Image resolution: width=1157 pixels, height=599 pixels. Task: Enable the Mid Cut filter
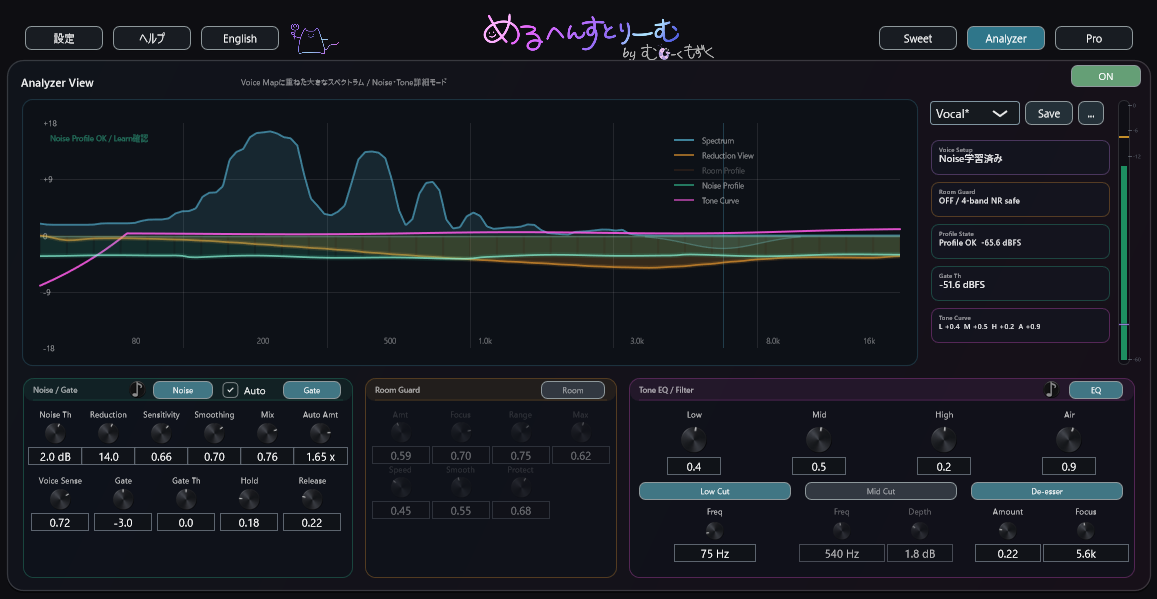click(x=880, y=491)
